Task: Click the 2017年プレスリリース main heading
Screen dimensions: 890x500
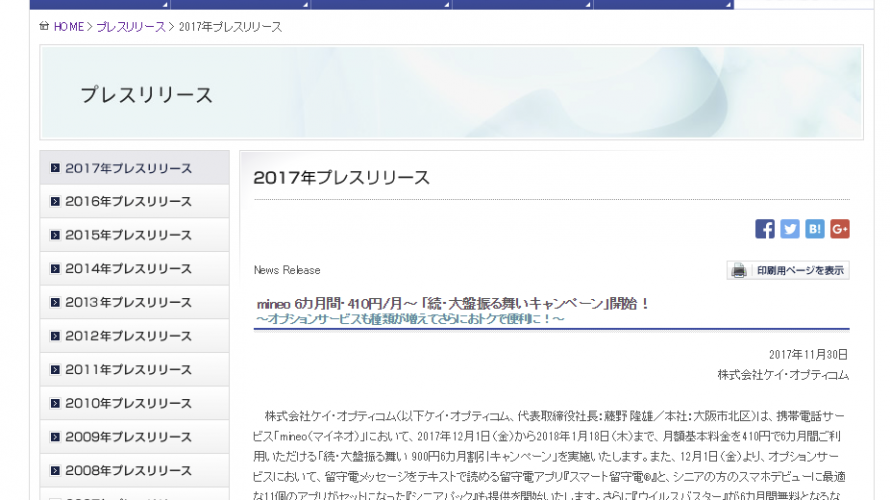Action: tap(342, 178)
